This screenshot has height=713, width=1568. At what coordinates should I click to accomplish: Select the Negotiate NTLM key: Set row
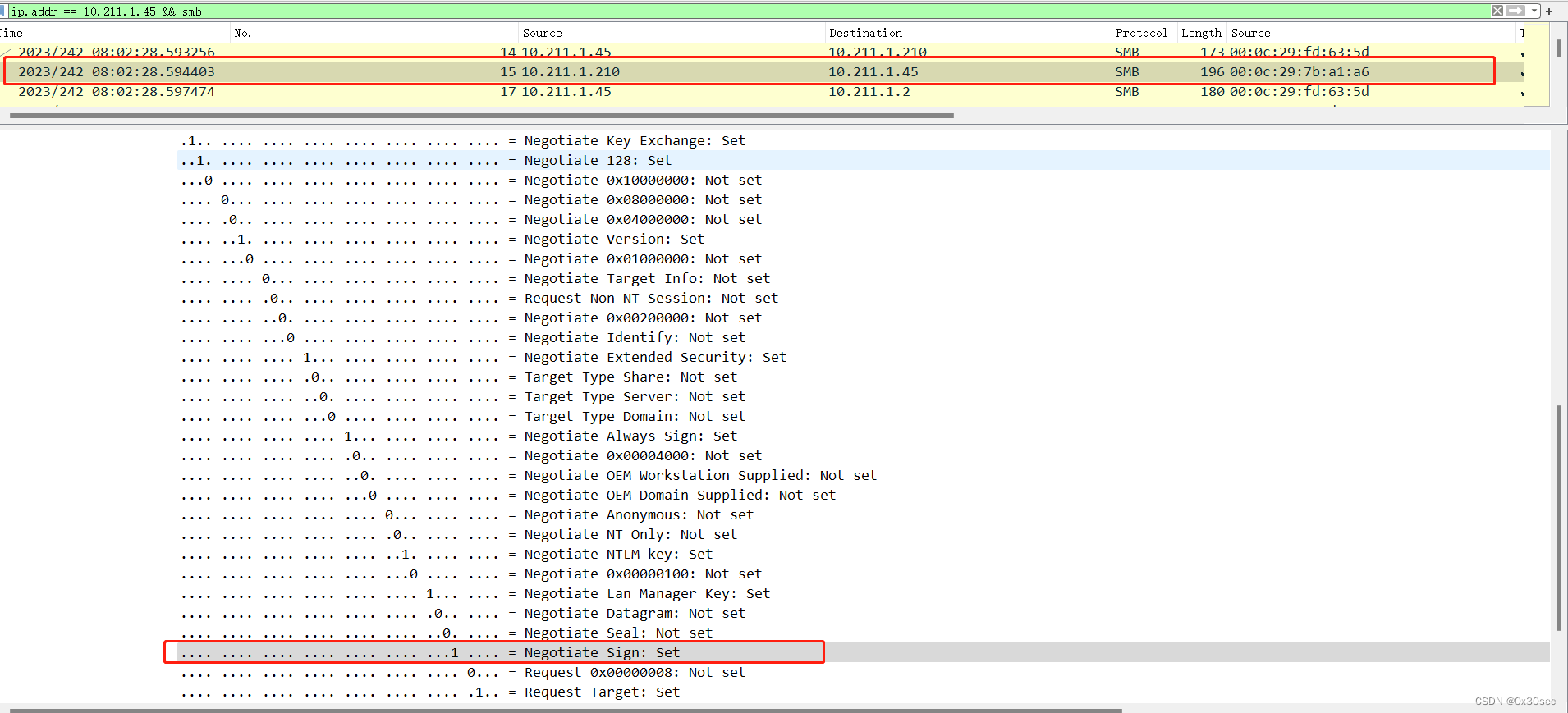coord(864,555)
